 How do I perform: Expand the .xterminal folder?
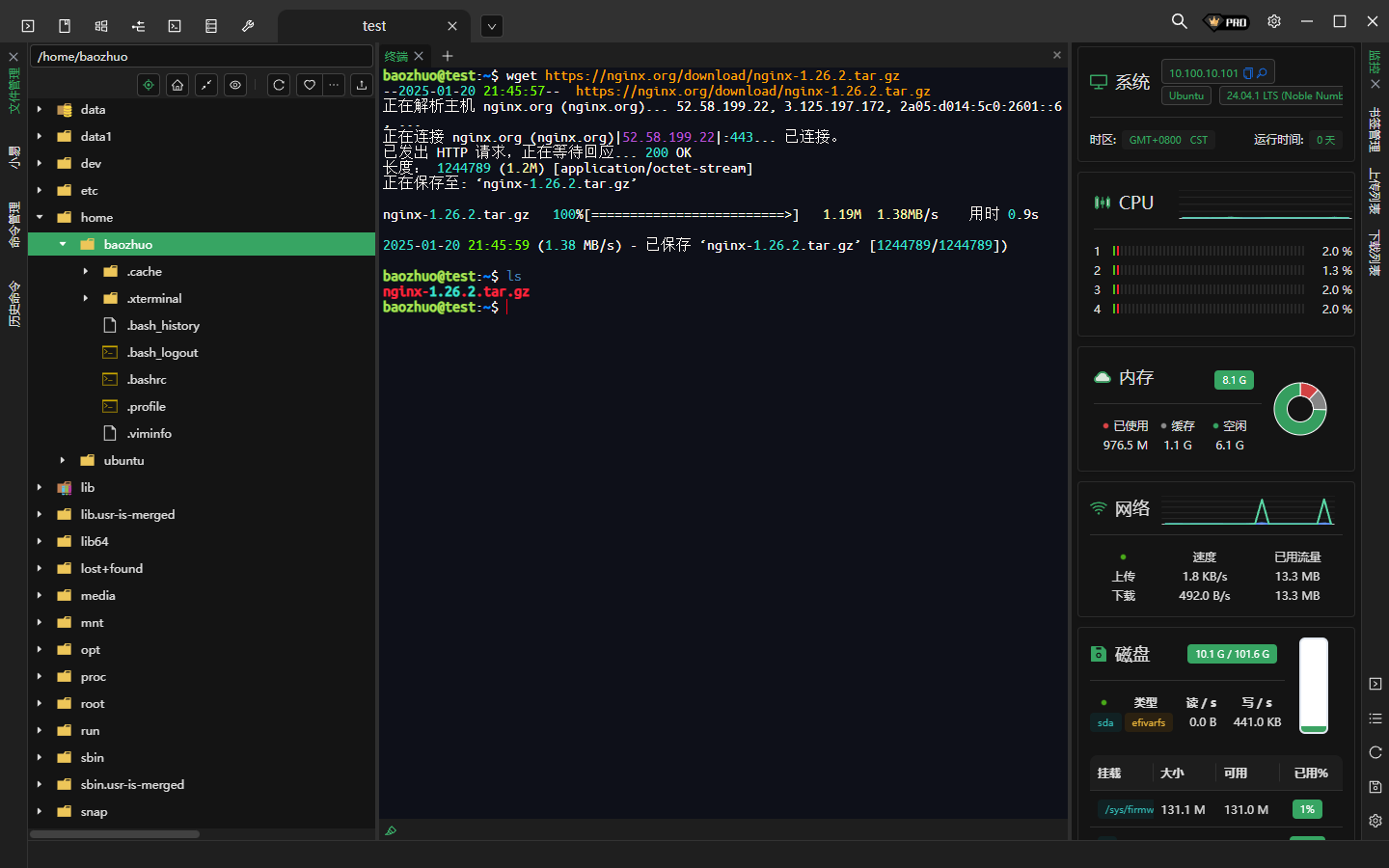tap(86, 299)
